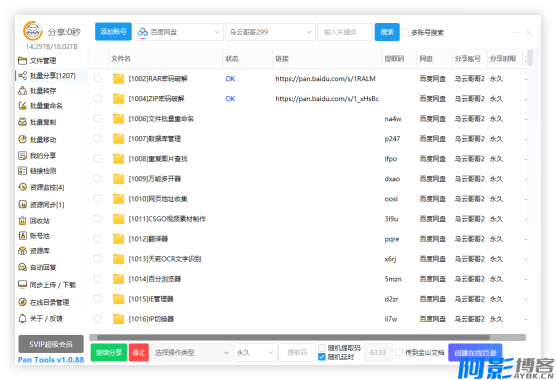Click the red 停止 button
The image size is (556, 380).
(139, 353)
